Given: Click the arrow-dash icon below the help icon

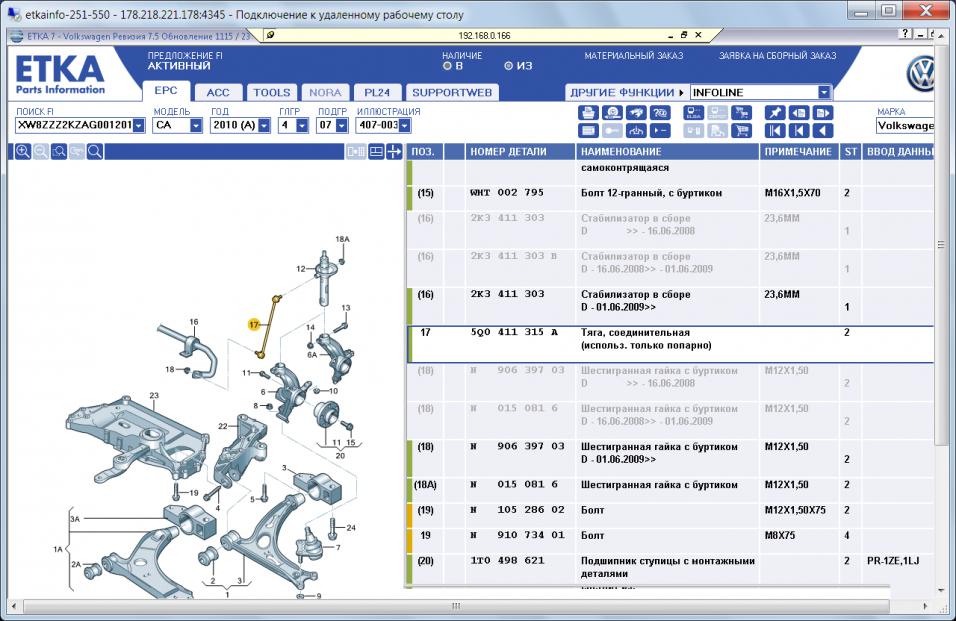Looking at the screenshot, I should (x=660, y=130).
